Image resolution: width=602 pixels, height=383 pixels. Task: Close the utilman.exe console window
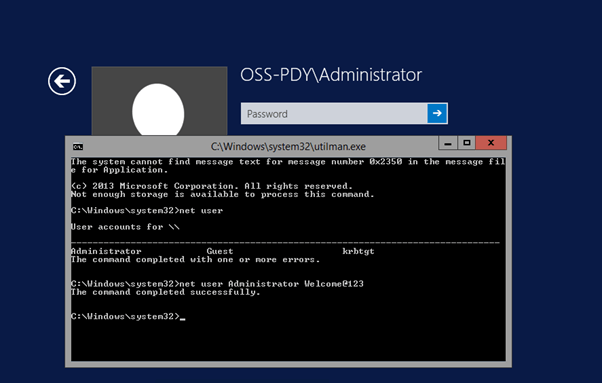(491, 143)
